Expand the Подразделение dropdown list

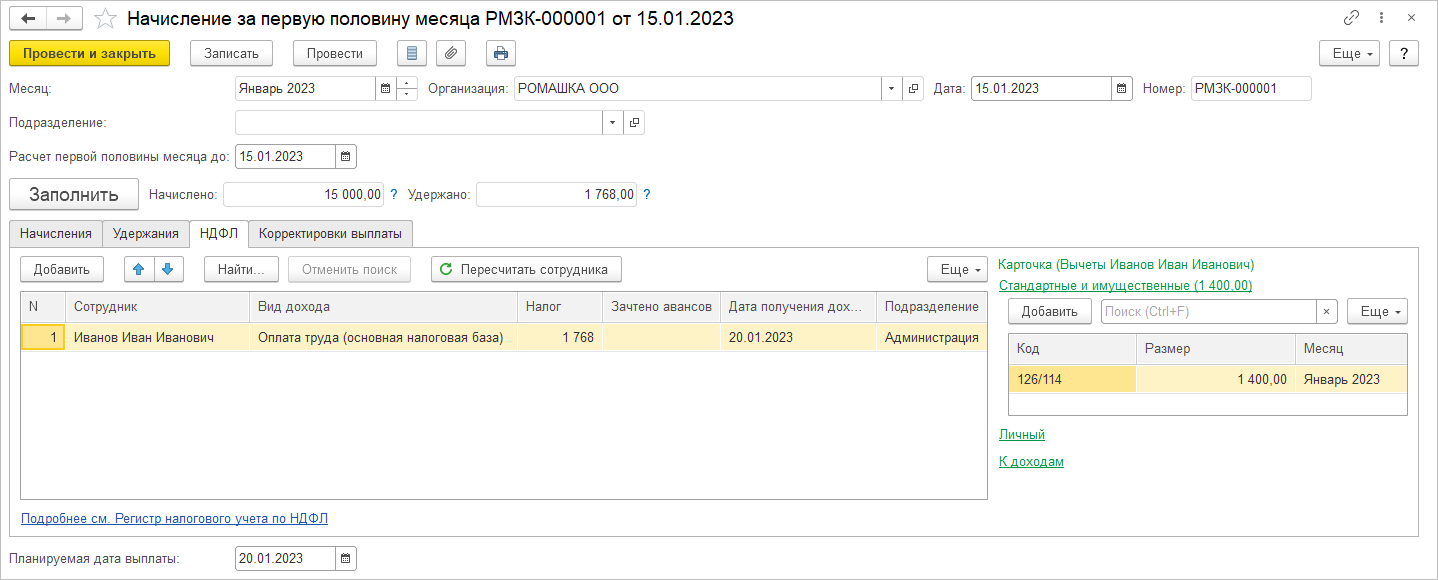612,122
